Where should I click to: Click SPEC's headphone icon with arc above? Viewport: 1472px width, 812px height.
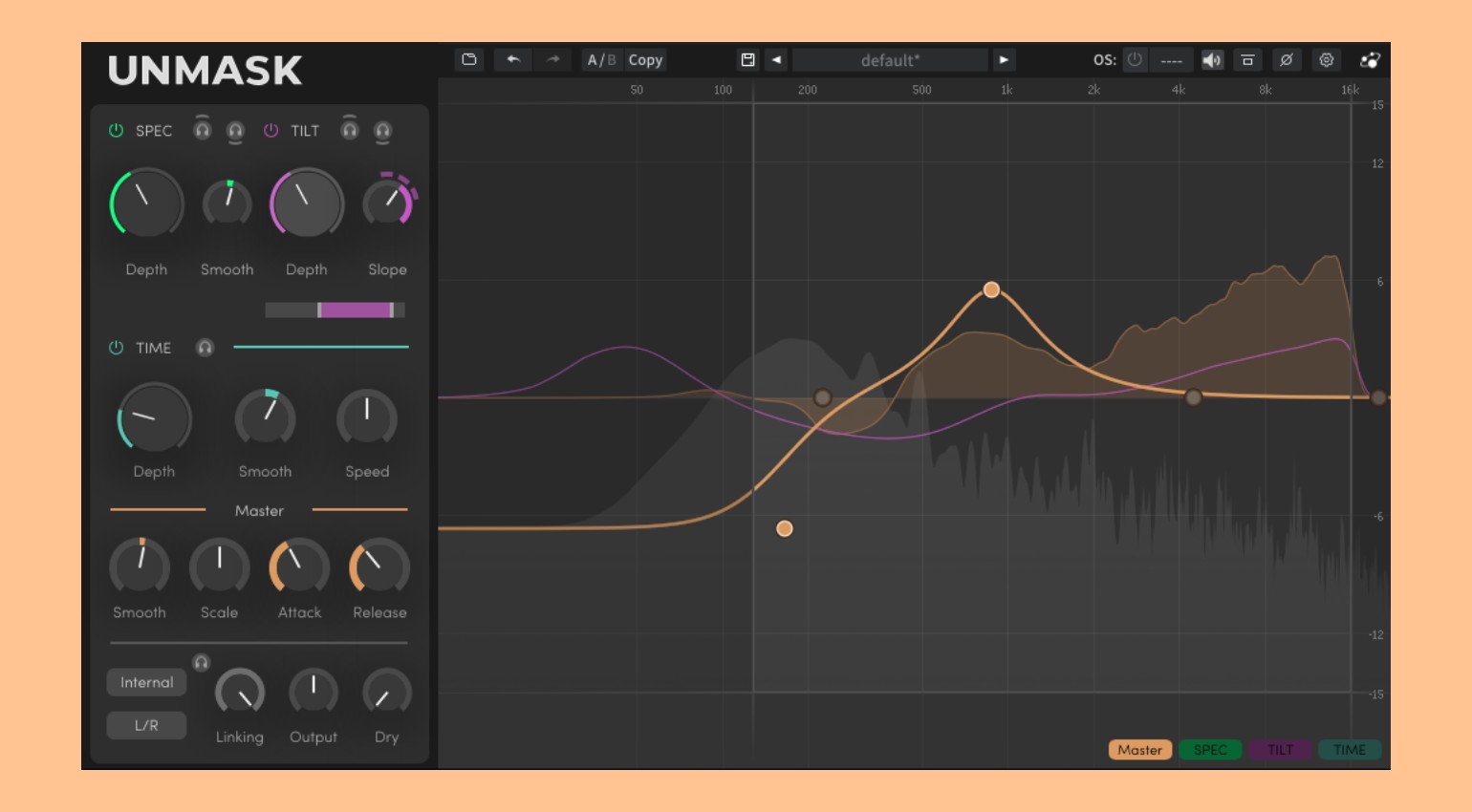[202, 129]
